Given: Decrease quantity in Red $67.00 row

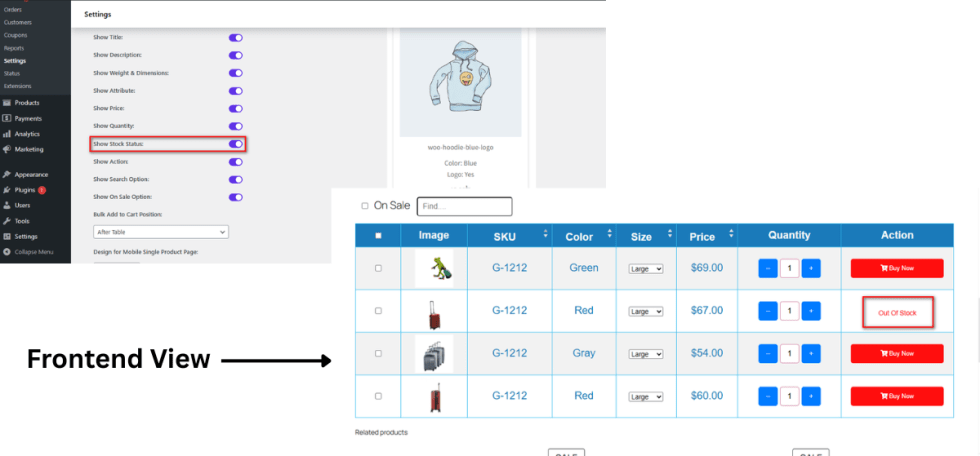Looking at the screenshot, I should pyautogui.click(x=768, y=311).
